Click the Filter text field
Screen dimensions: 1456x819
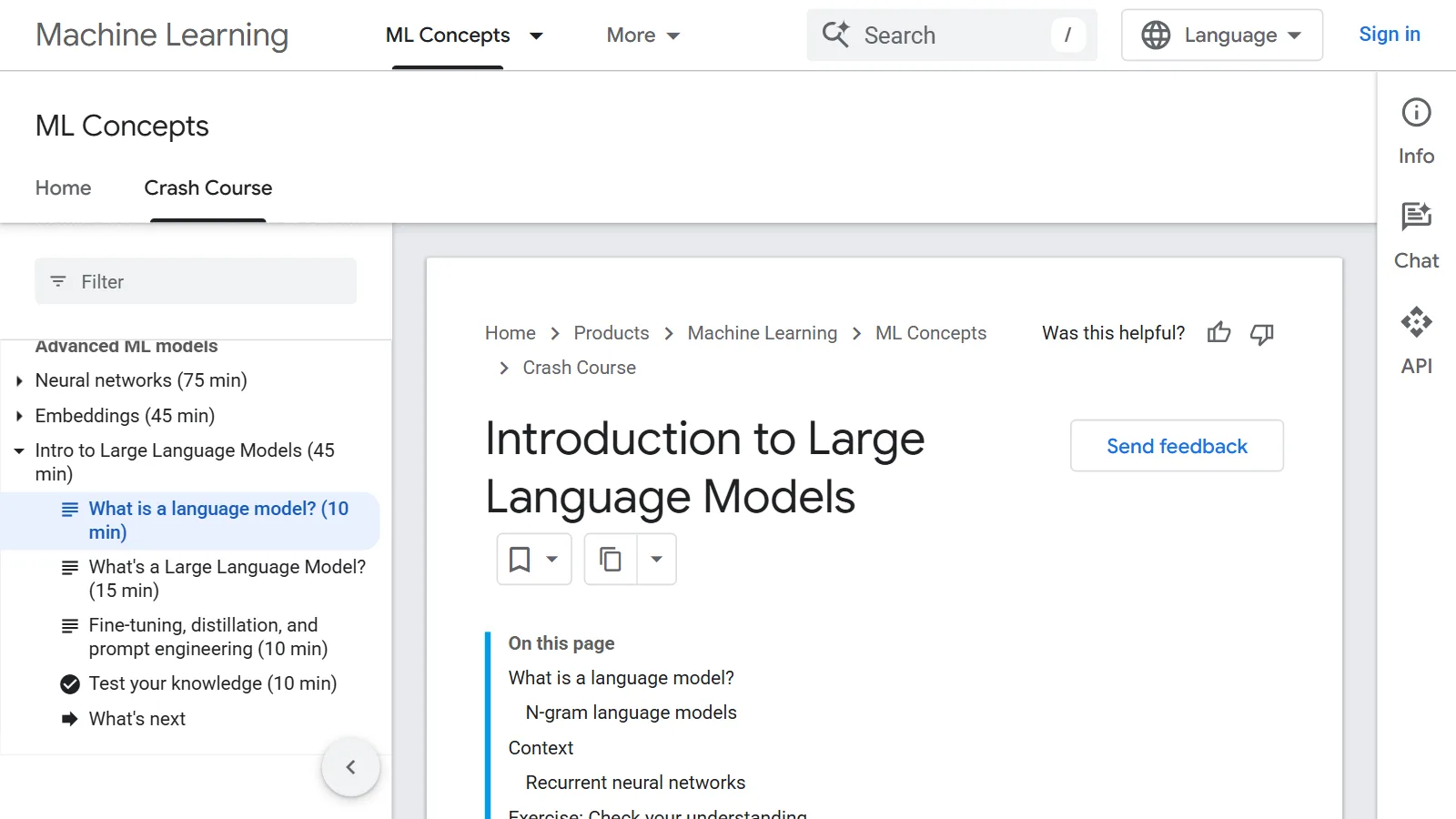click(x=196, y=281)
